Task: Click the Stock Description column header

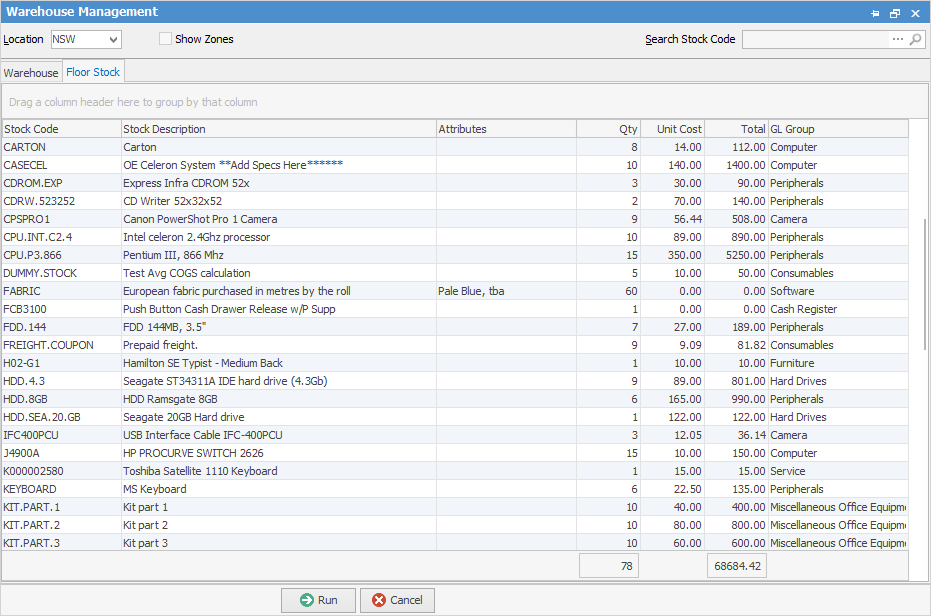Action: click(278, 129)
